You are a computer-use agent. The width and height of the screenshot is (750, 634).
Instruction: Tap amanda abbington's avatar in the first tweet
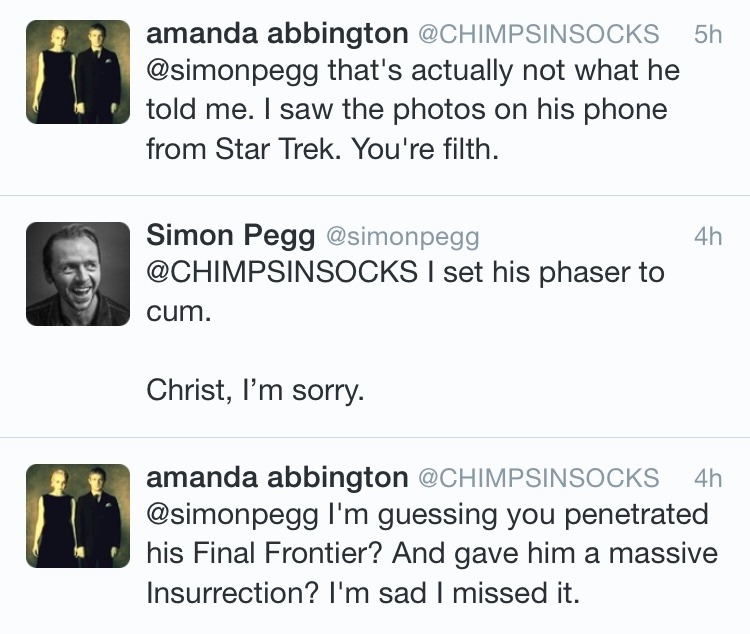tap(77, 72)
